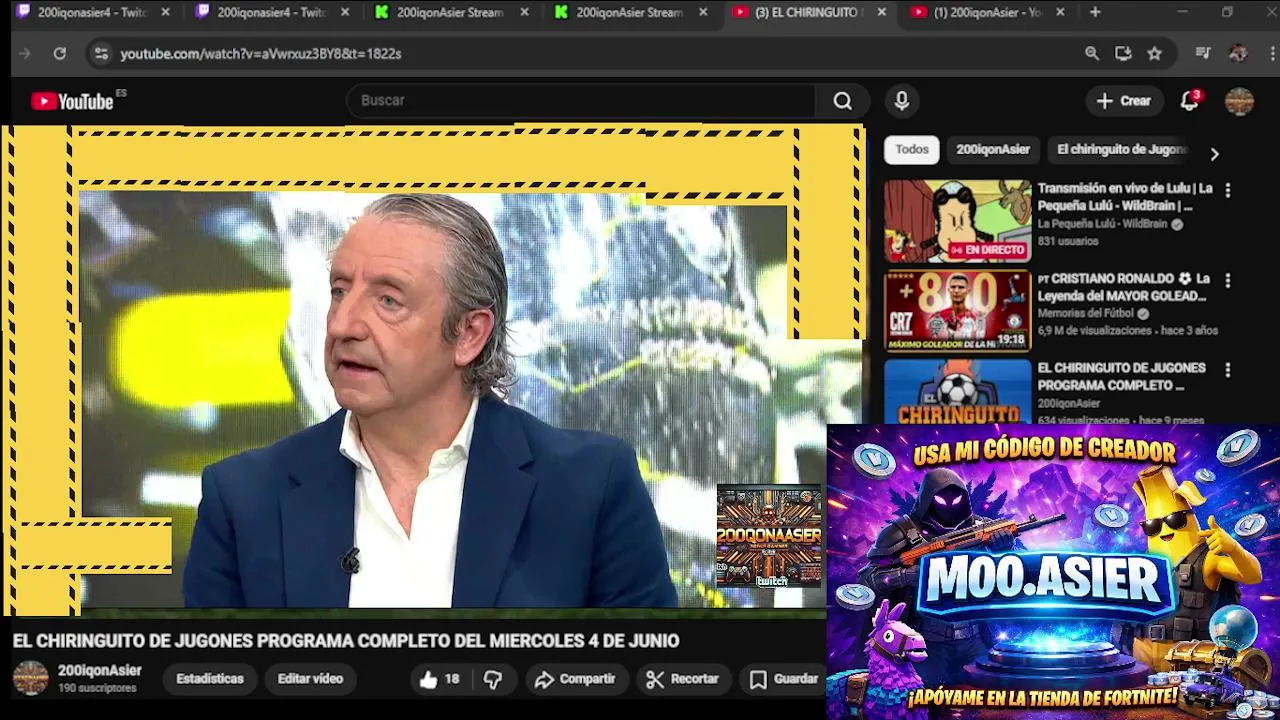Click the Compartir share button
Image resolution: width=1280 pixels, height=720 pixels.
point(575,679)
